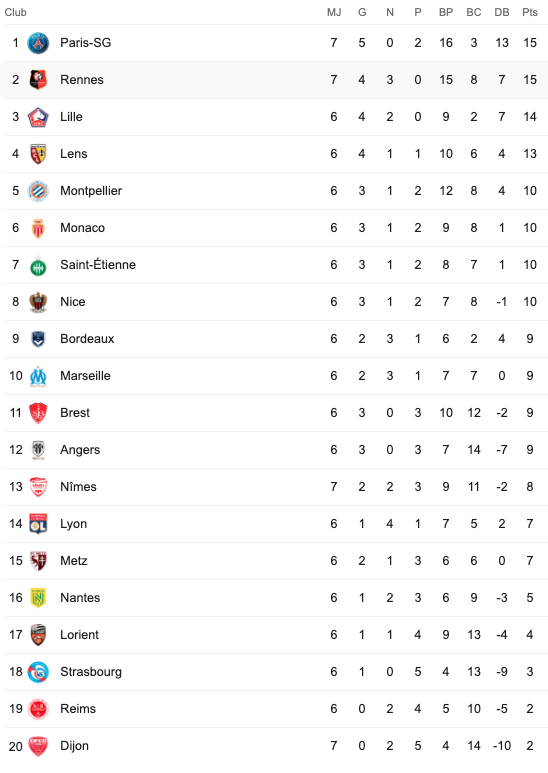Screen dimensions: 548x773
Task: Click the Club column header
Action: [x=15, y=12]
